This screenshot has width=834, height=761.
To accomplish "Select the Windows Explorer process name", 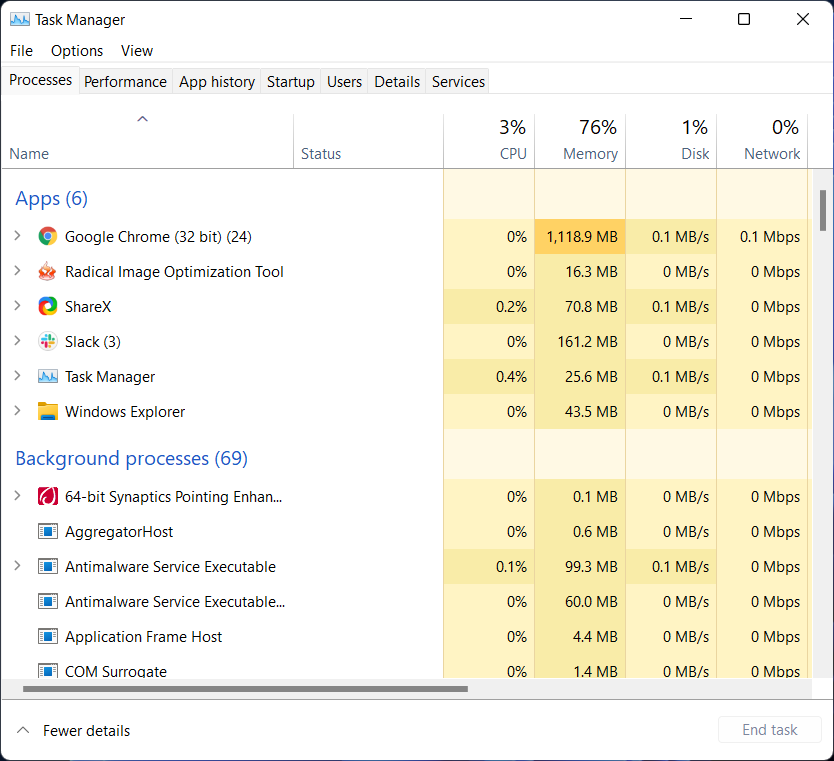I will (x=125, y=412).
